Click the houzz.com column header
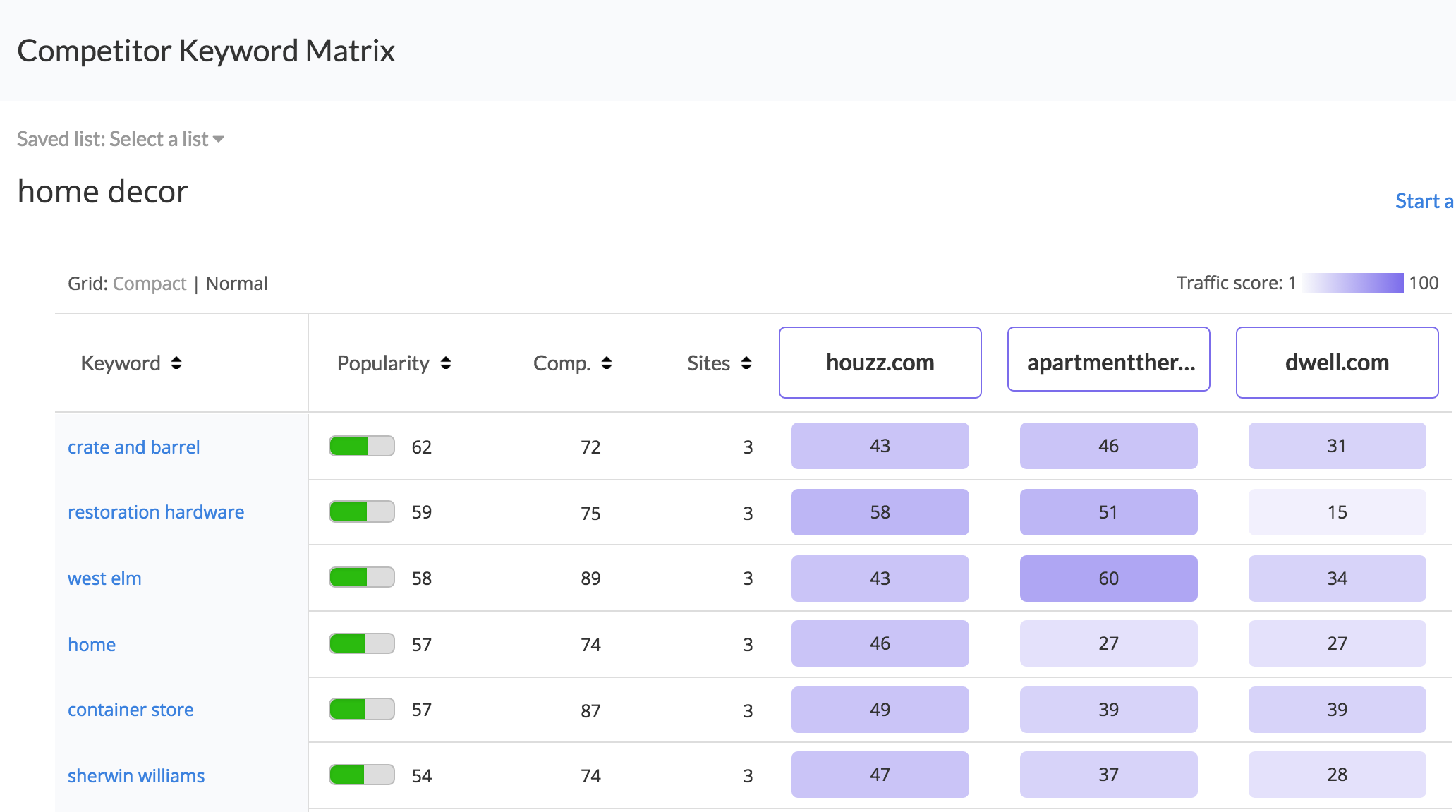 click(880, 363)
